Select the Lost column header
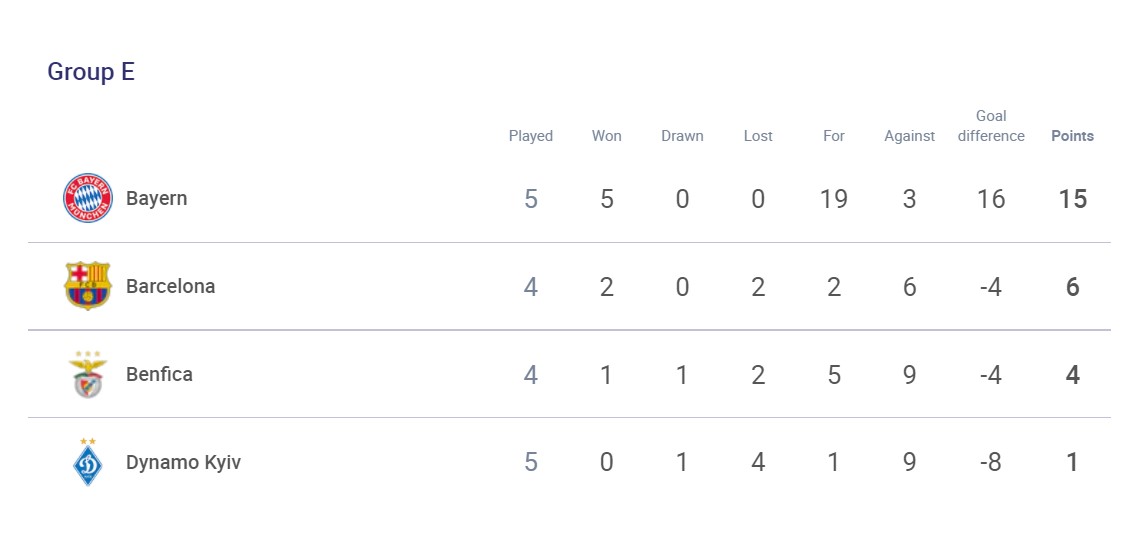Image resolution: width=1136 pixels, height=549 pixels. (758, 136)
